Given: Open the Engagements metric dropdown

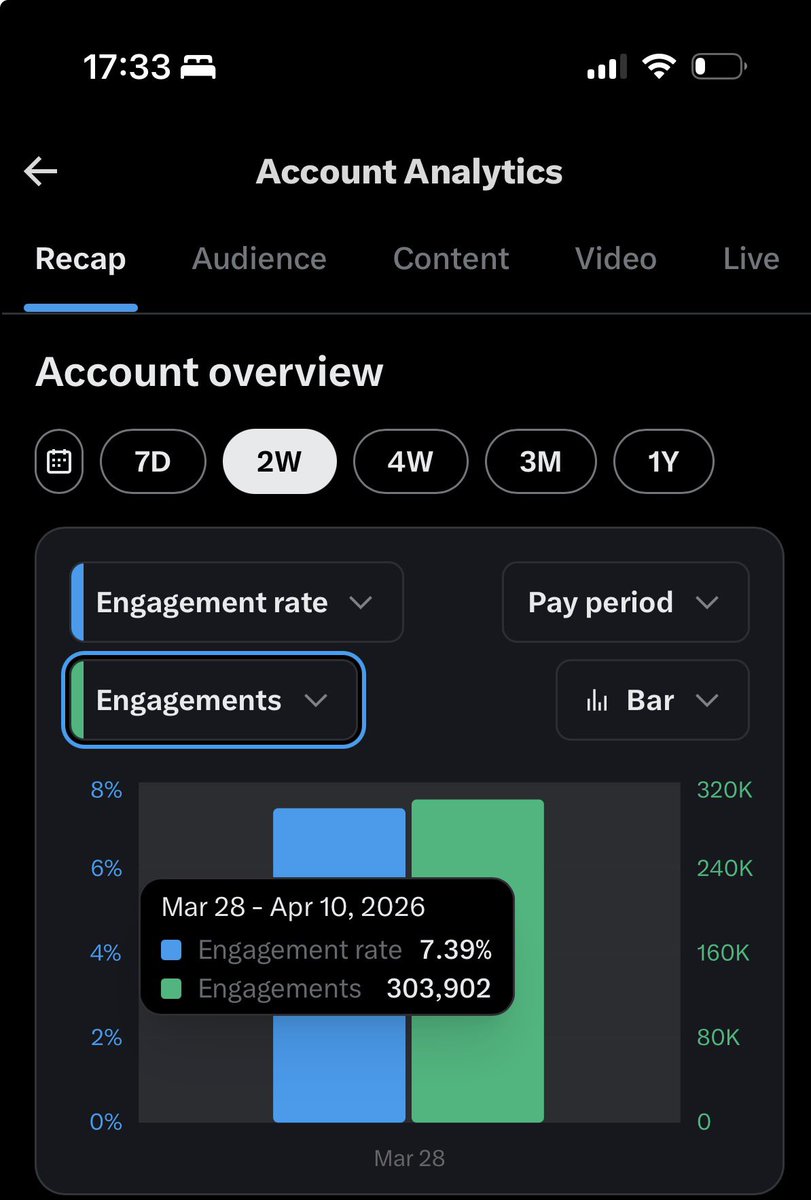Looking at the screenshot, I should click(213, 700).
